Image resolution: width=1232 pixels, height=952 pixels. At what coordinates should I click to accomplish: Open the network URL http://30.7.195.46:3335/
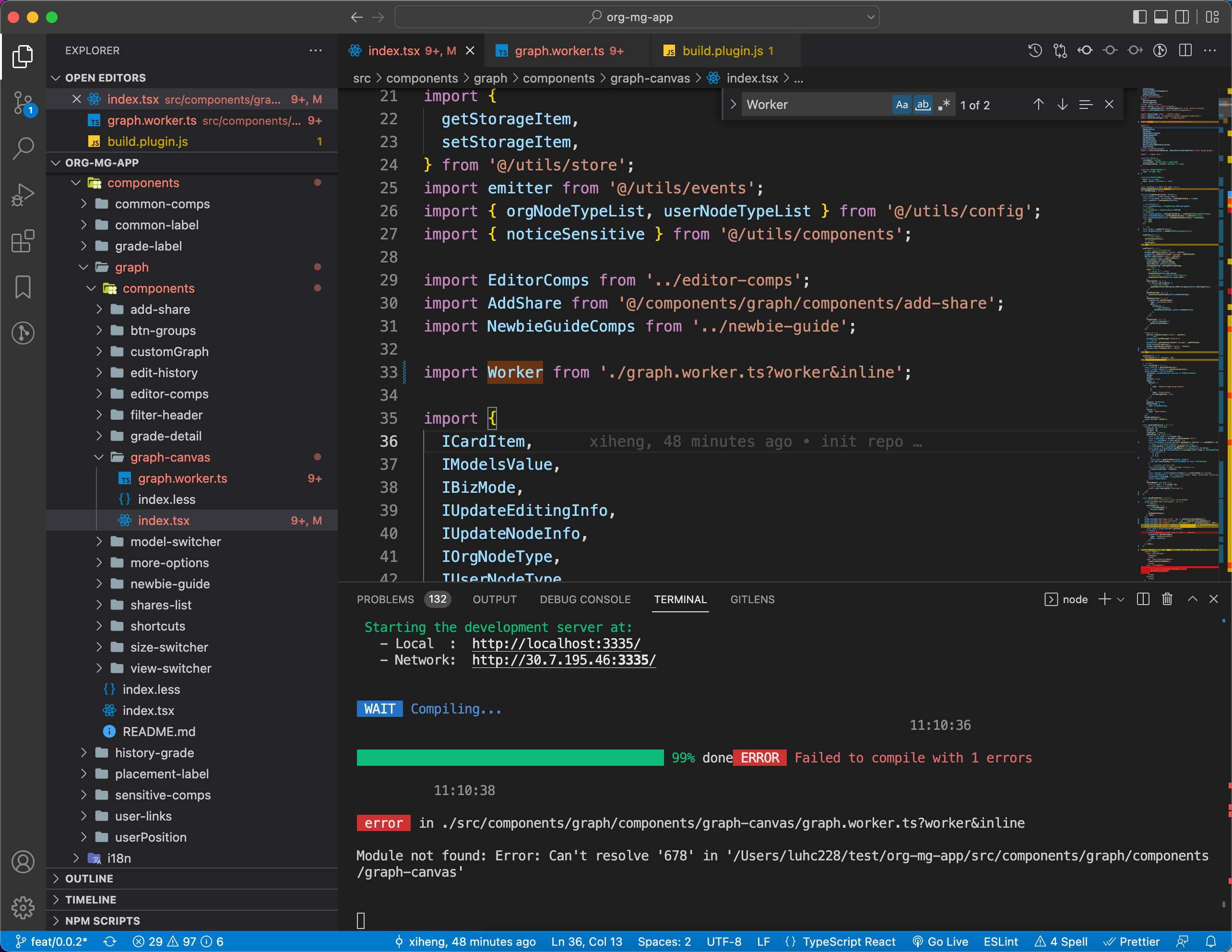tap(564, 660)
